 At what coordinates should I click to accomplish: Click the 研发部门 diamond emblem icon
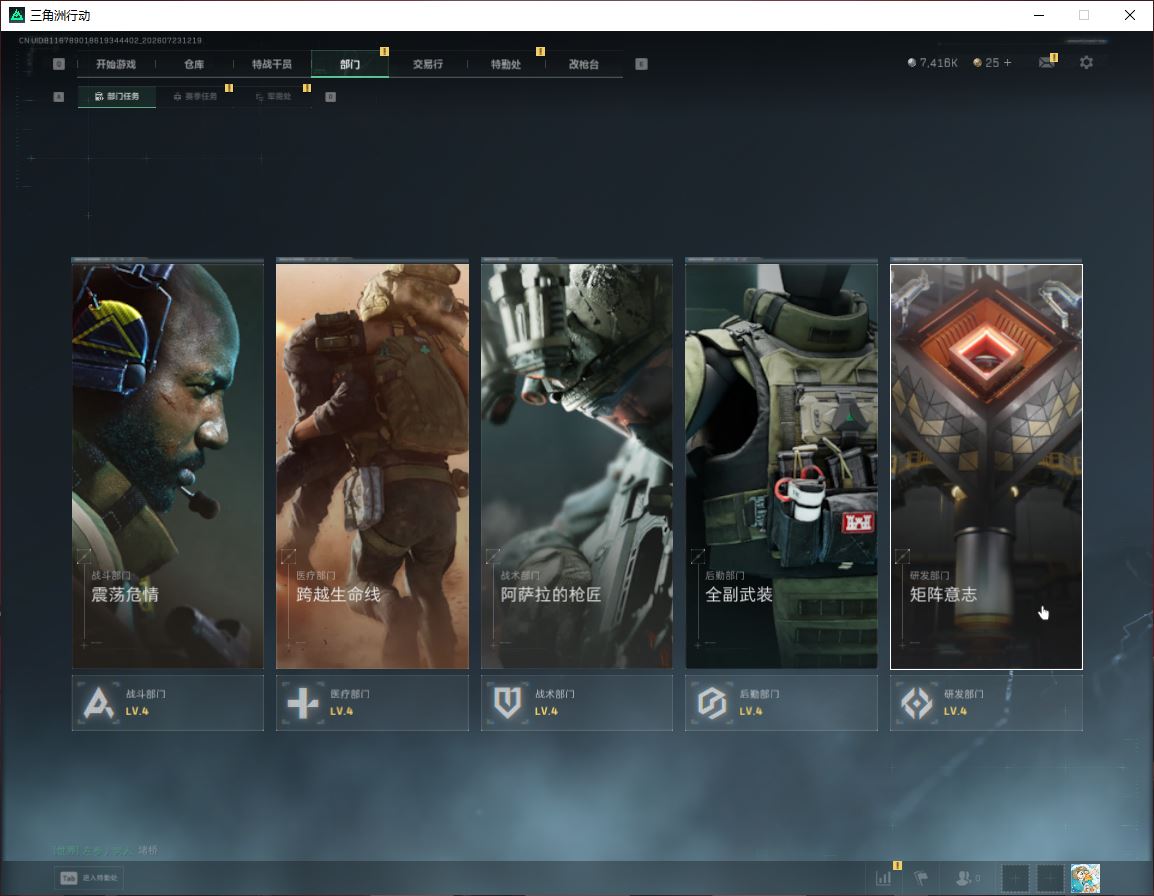(916, 702)
